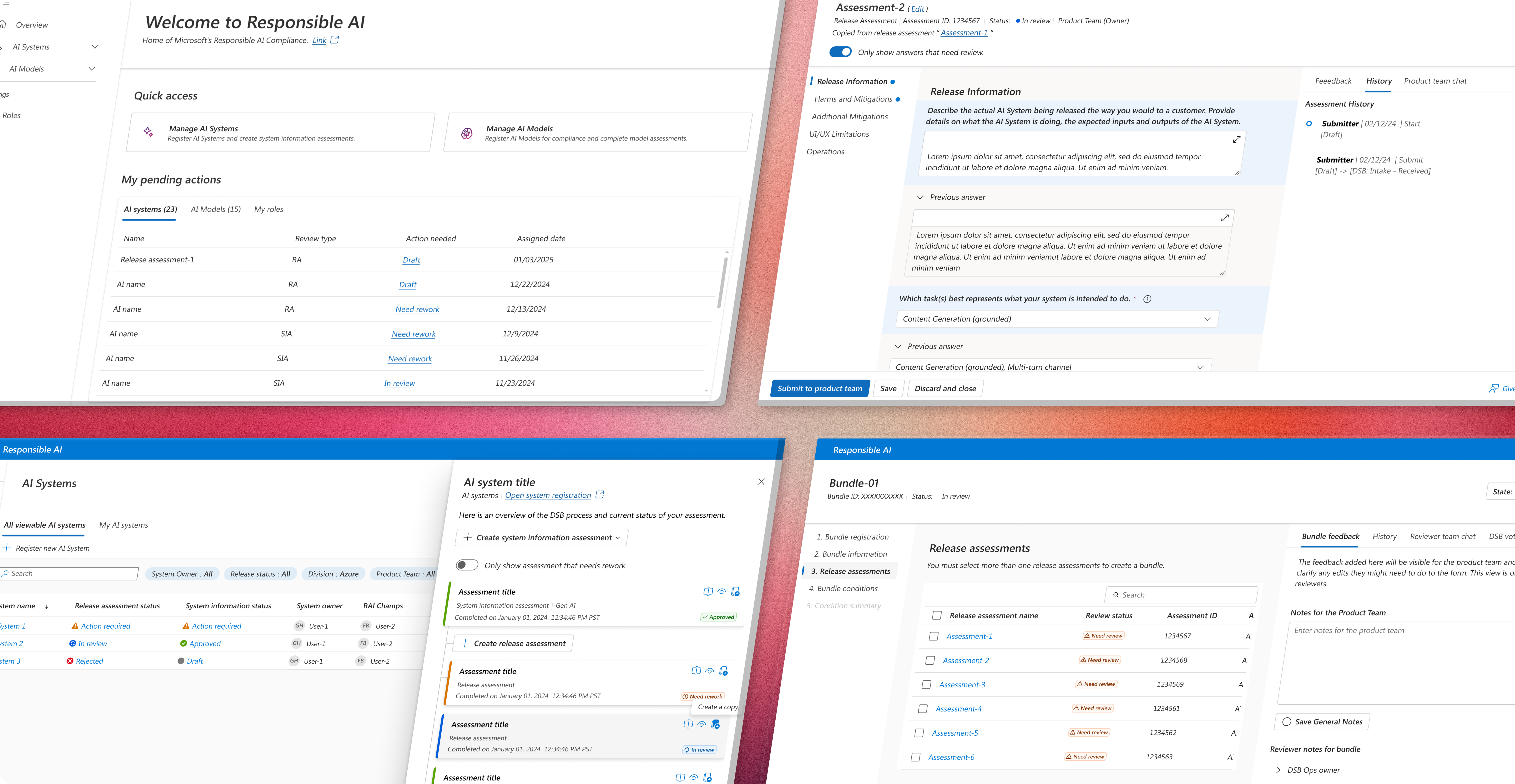Screen dimensions: 1515x784
Task: Click the Manage AI Systems sparkle icon
Action: [148, 132]
